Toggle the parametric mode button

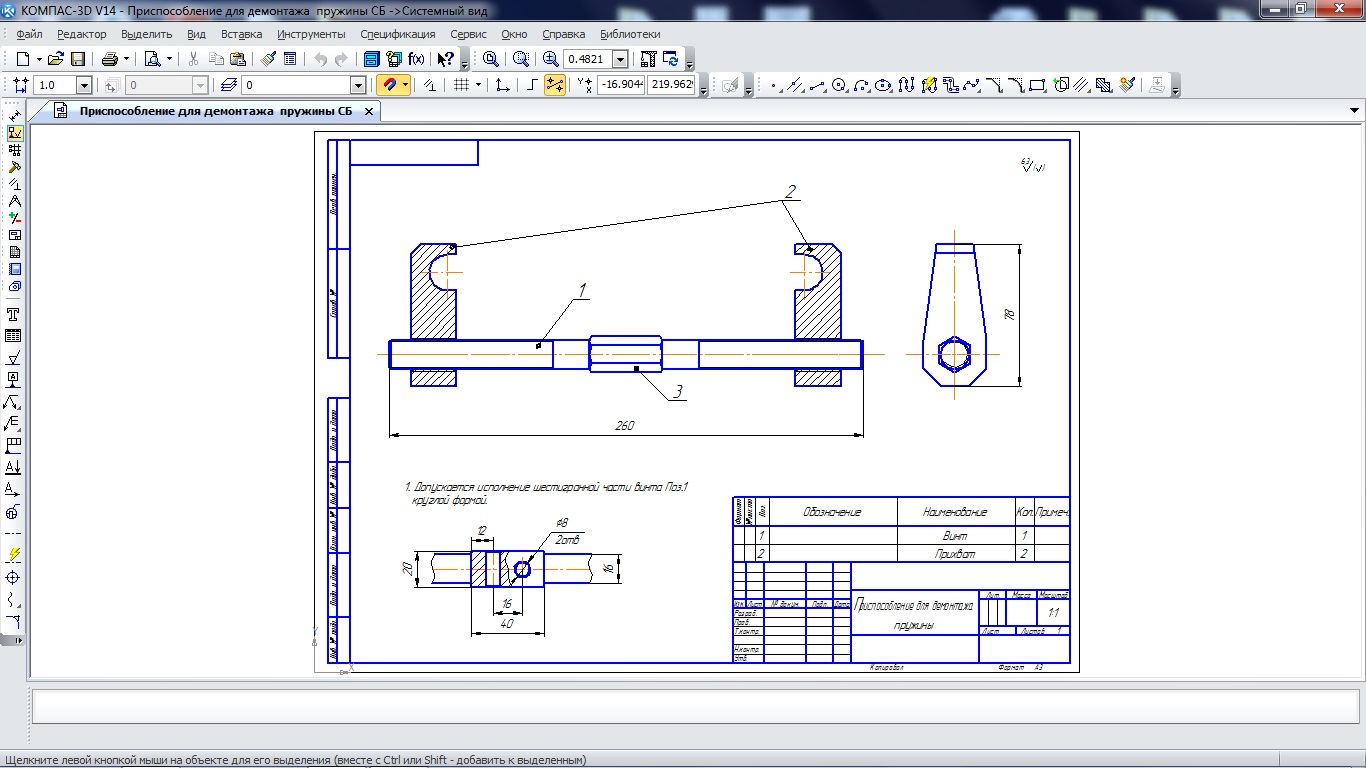tap(430, 86)
